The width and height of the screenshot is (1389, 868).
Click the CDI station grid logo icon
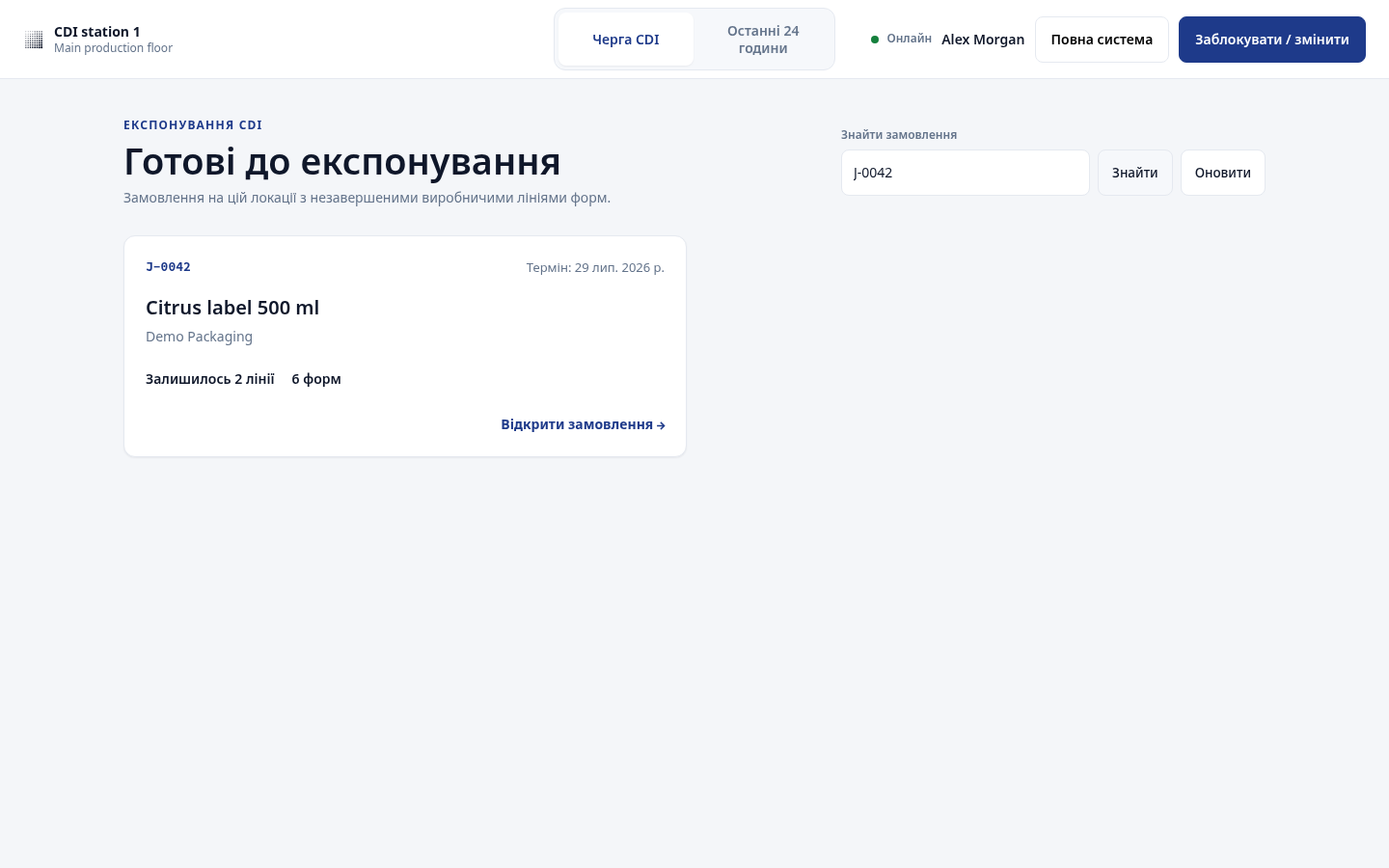click(34, 40)
